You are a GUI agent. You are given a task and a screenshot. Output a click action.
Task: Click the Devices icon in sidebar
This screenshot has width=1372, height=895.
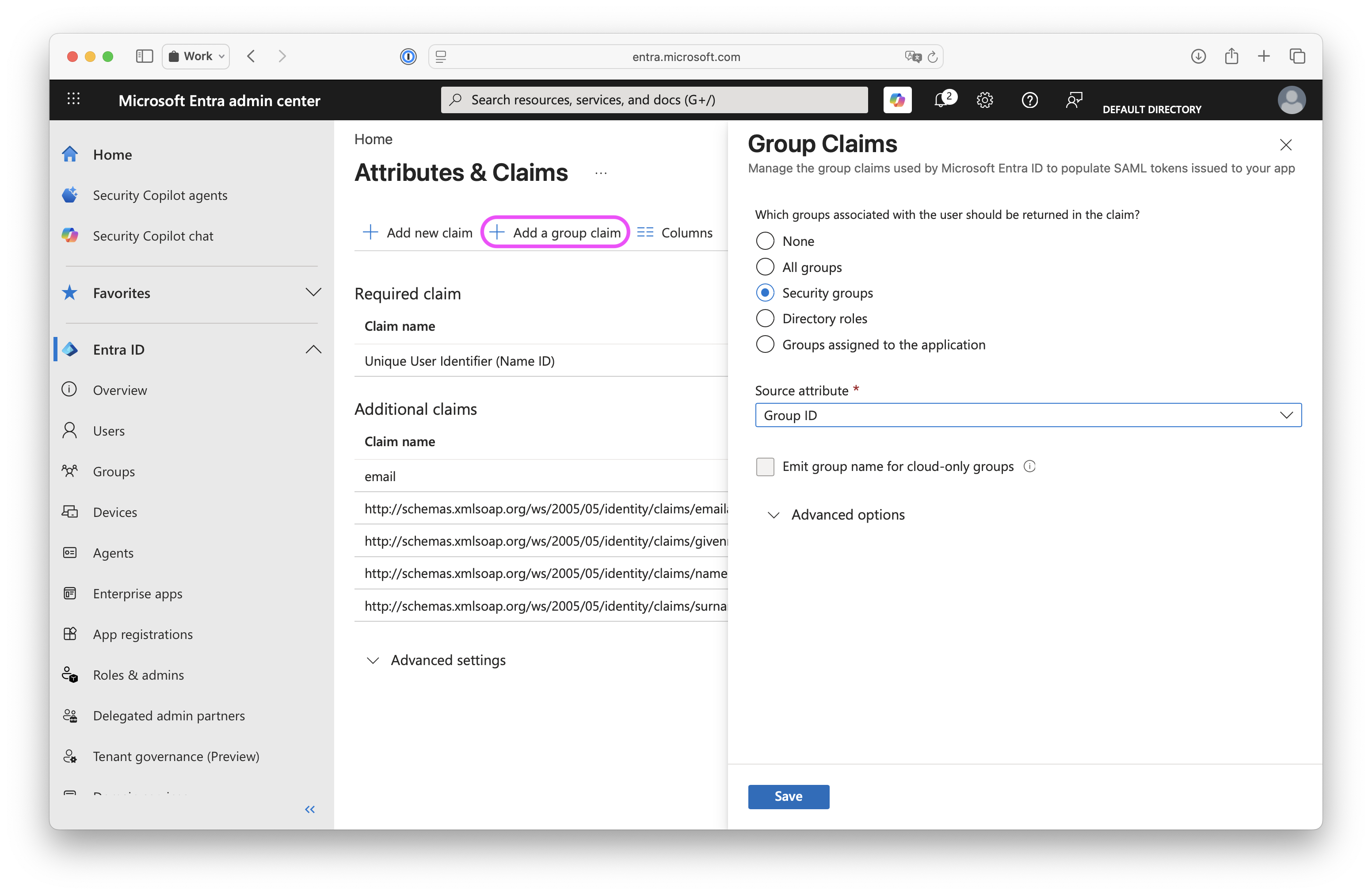coord(70,512)
